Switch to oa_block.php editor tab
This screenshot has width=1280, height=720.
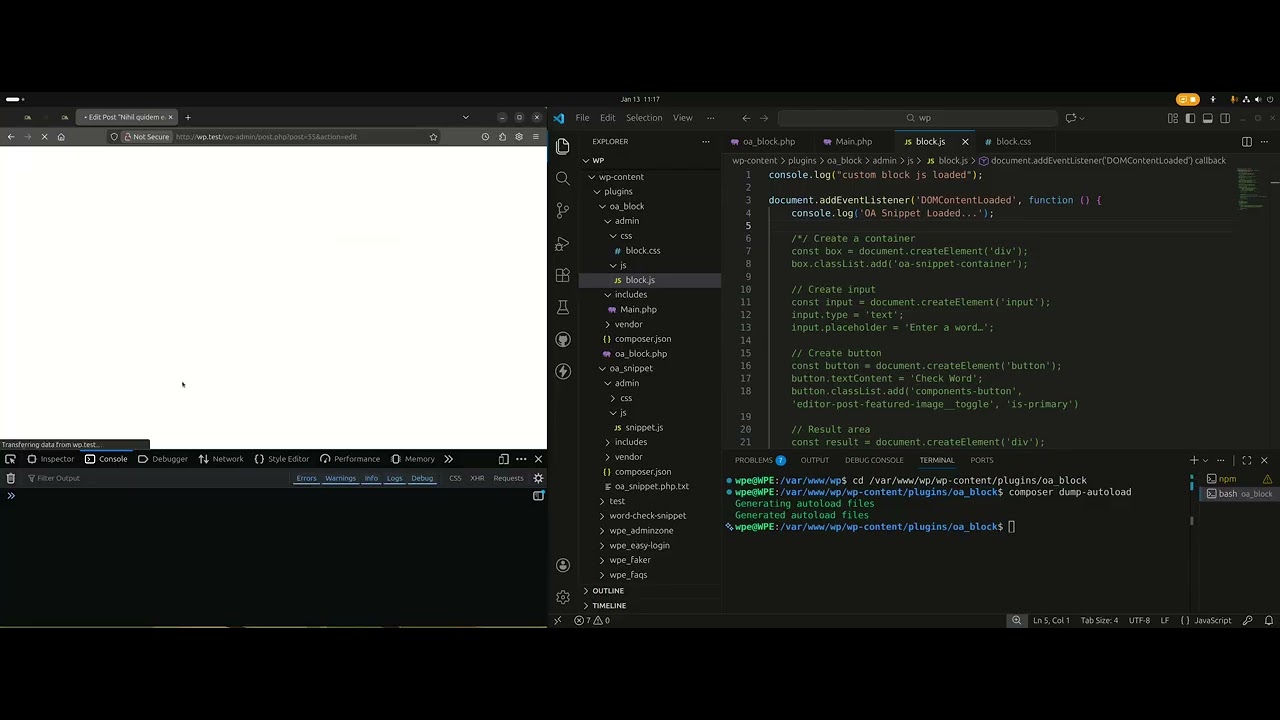click(x=769, y=142)
